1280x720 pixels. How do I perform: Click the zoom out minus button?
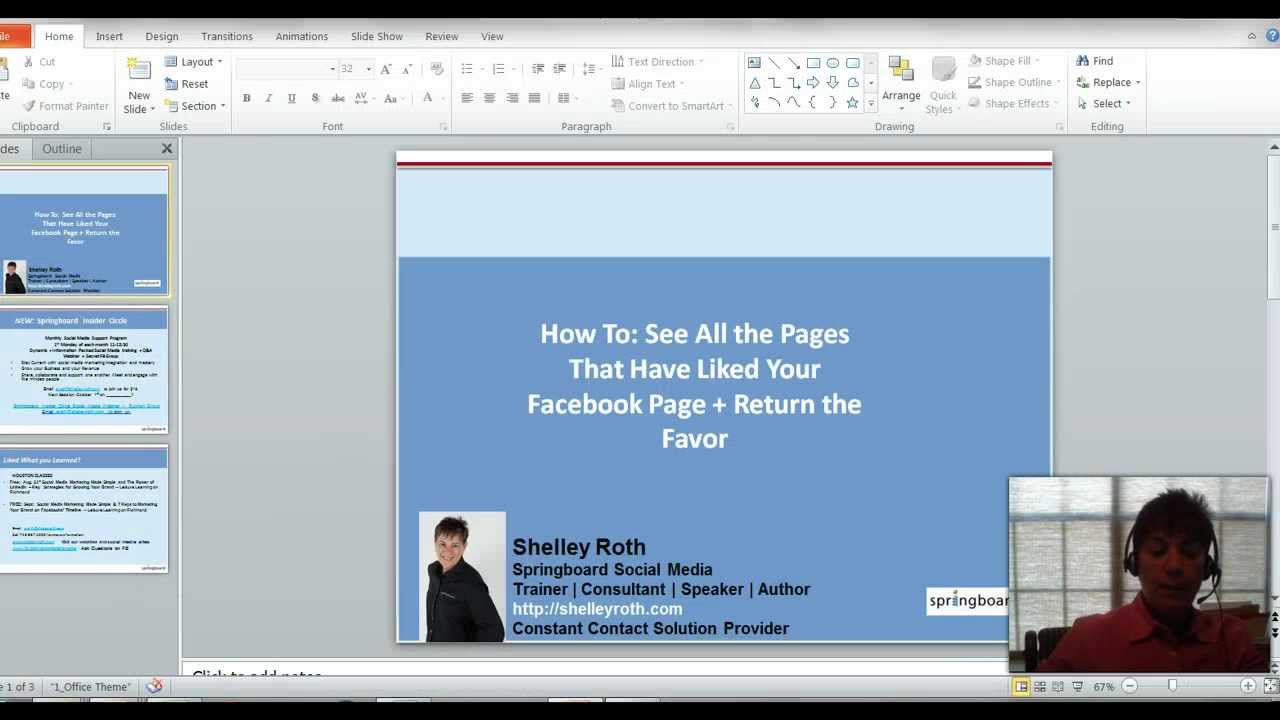1130,686
